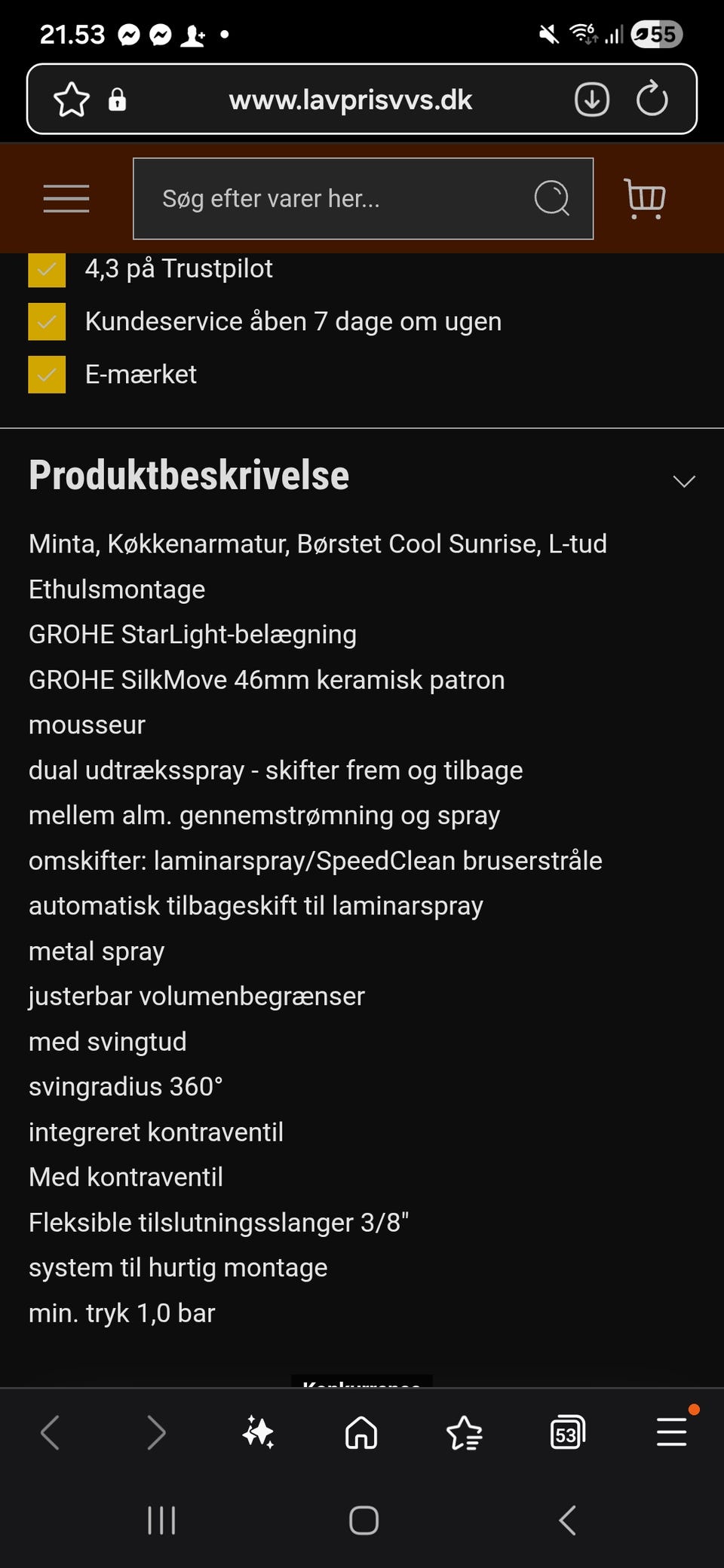Open the shopping cart

pos(645,198)
